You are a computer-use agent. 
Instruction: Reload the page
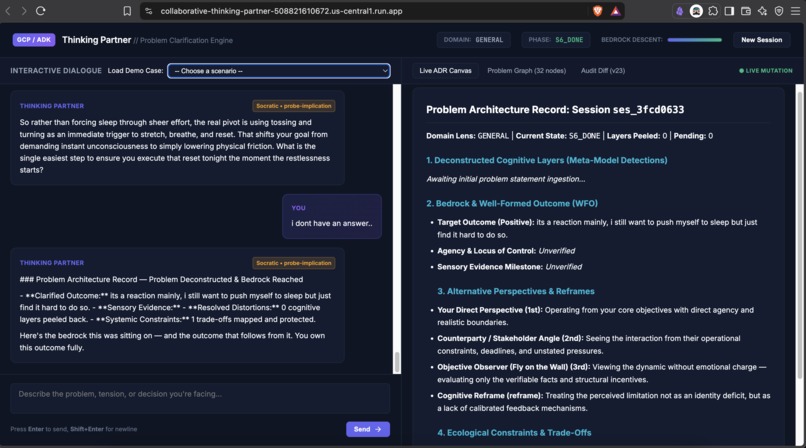click(x=41, y=11)
